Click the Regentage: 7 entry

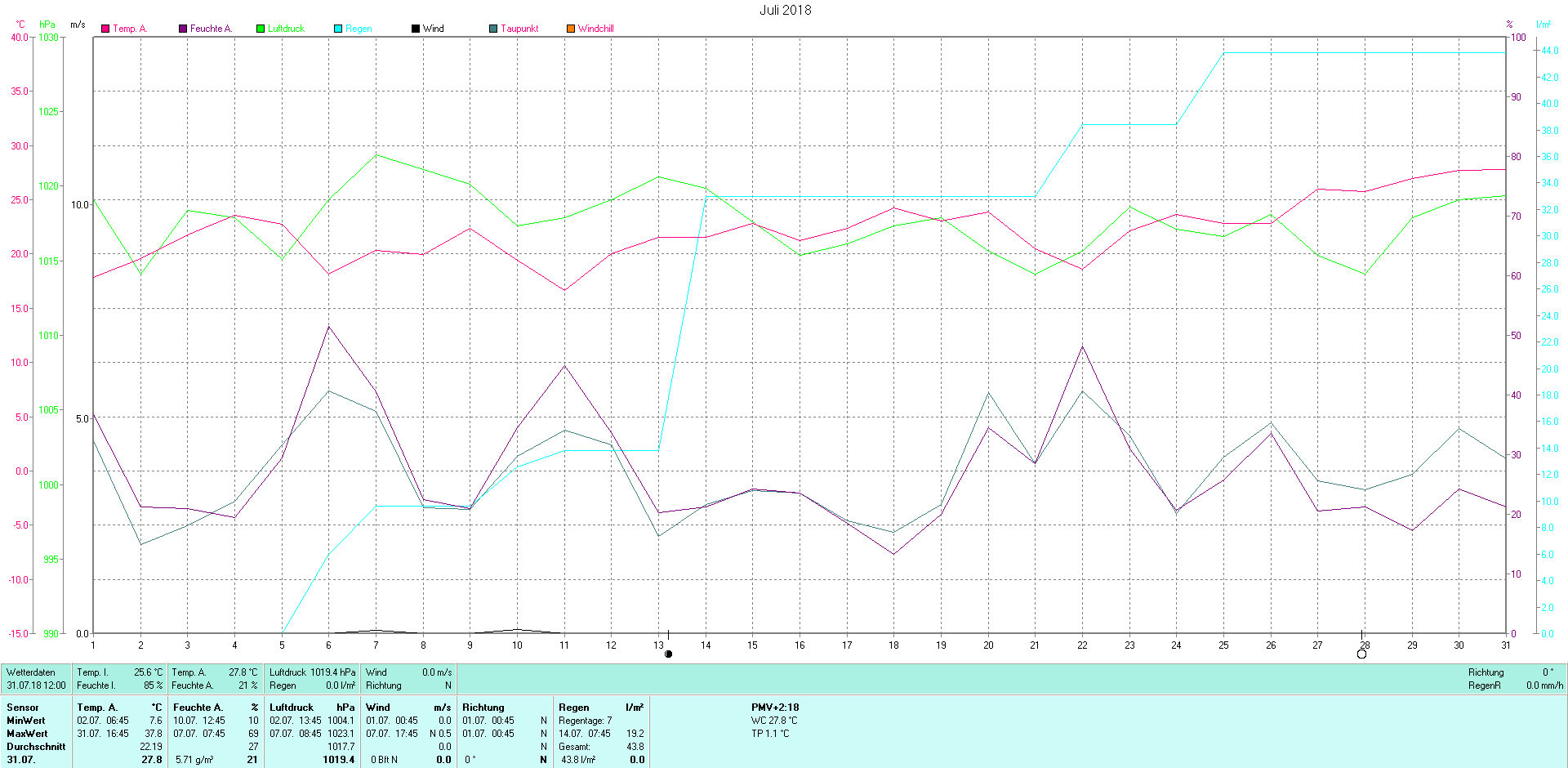point(585,721)
